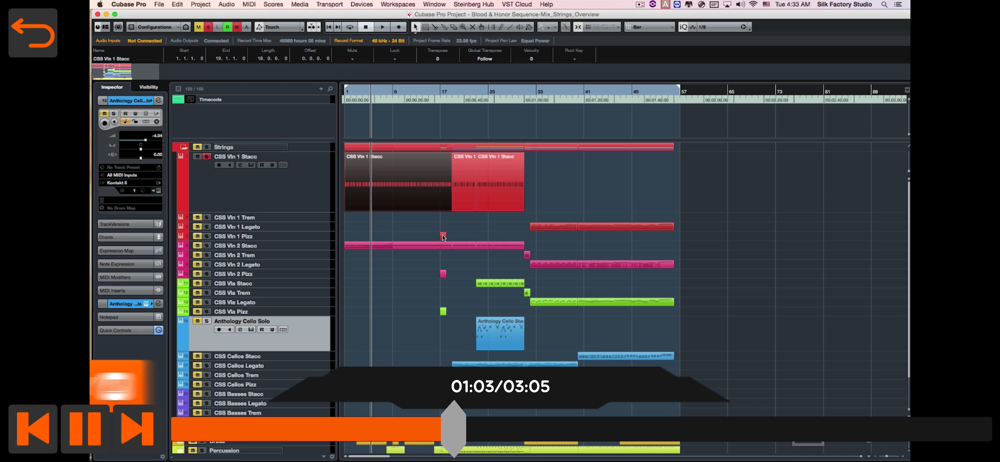
Task: Click the Record transport button
Action: 399,27
